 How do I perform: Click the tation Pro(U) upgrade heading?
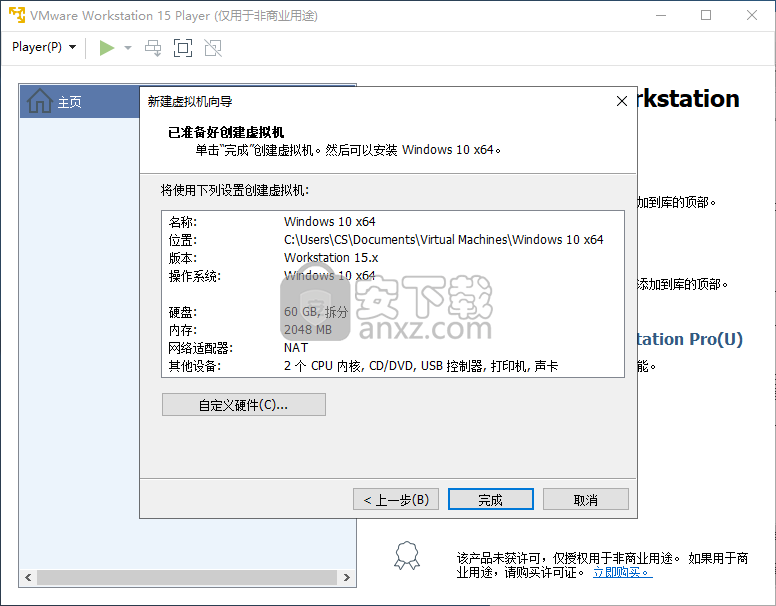(x=690, y=339)
